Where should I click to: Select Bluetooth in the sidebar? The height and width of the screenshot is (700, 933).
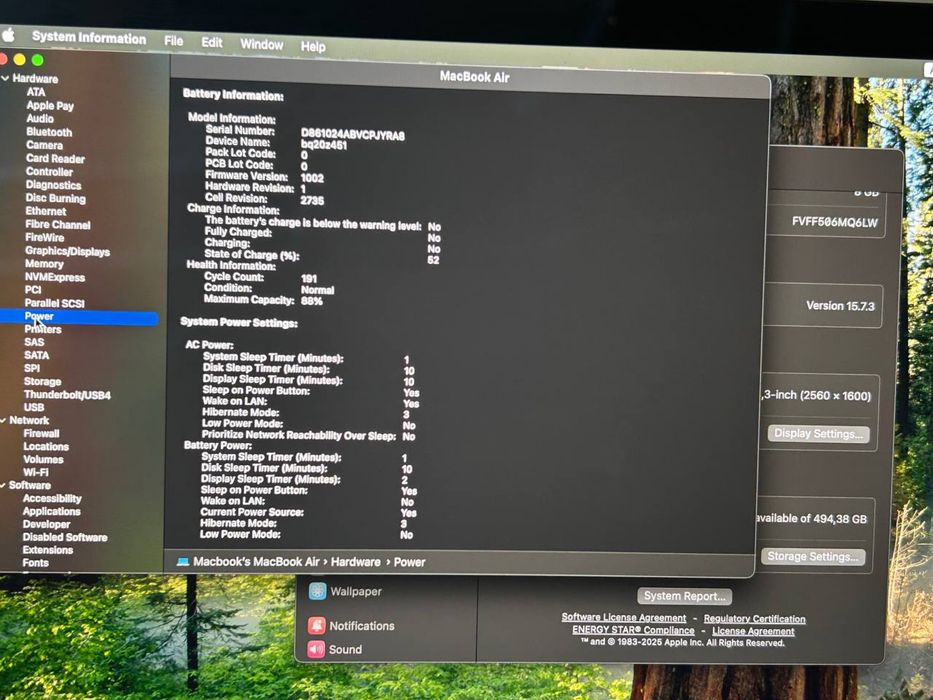[49, 132]
